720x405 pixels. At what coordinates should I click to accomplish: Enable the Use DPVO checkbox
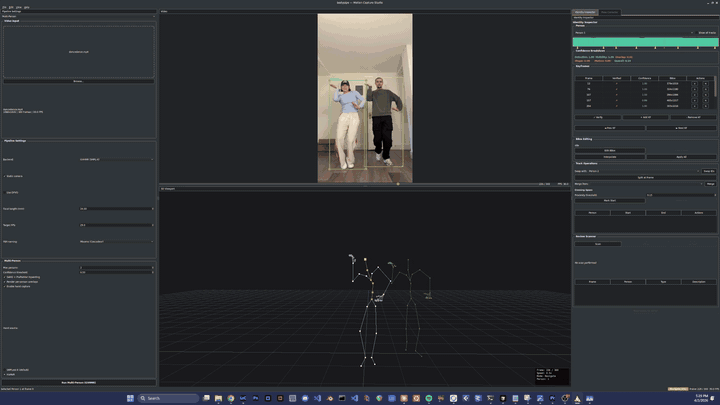click(x=11, y=192)
